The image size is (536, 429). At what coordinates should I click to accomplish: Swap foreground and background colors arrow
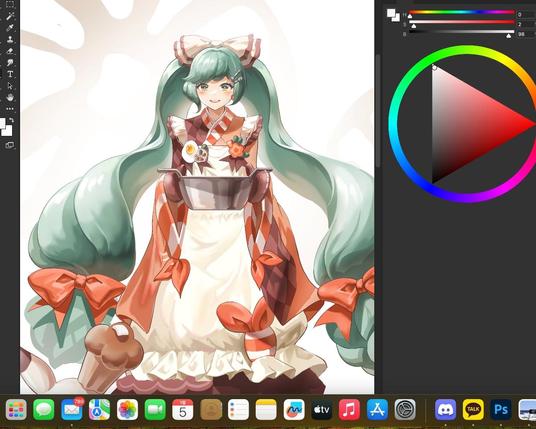coord(11,120)
